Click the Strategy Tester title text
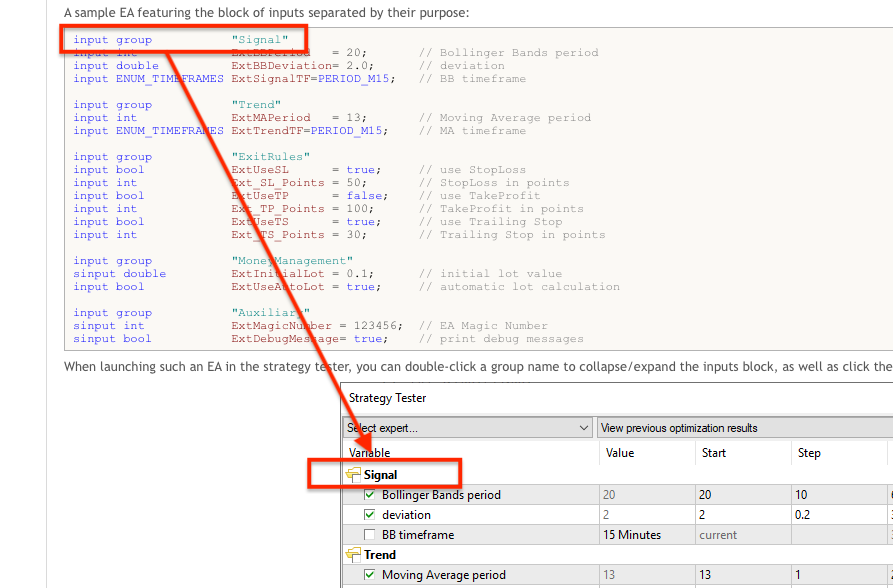This screenshot has height=588, width=893. coord(387,398)
